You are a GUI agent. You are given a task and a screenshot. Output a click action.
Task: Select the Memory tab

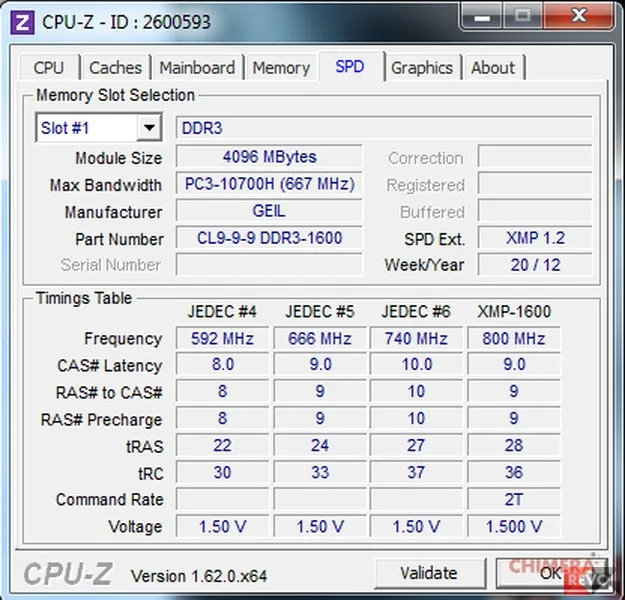tap(281, 67)
